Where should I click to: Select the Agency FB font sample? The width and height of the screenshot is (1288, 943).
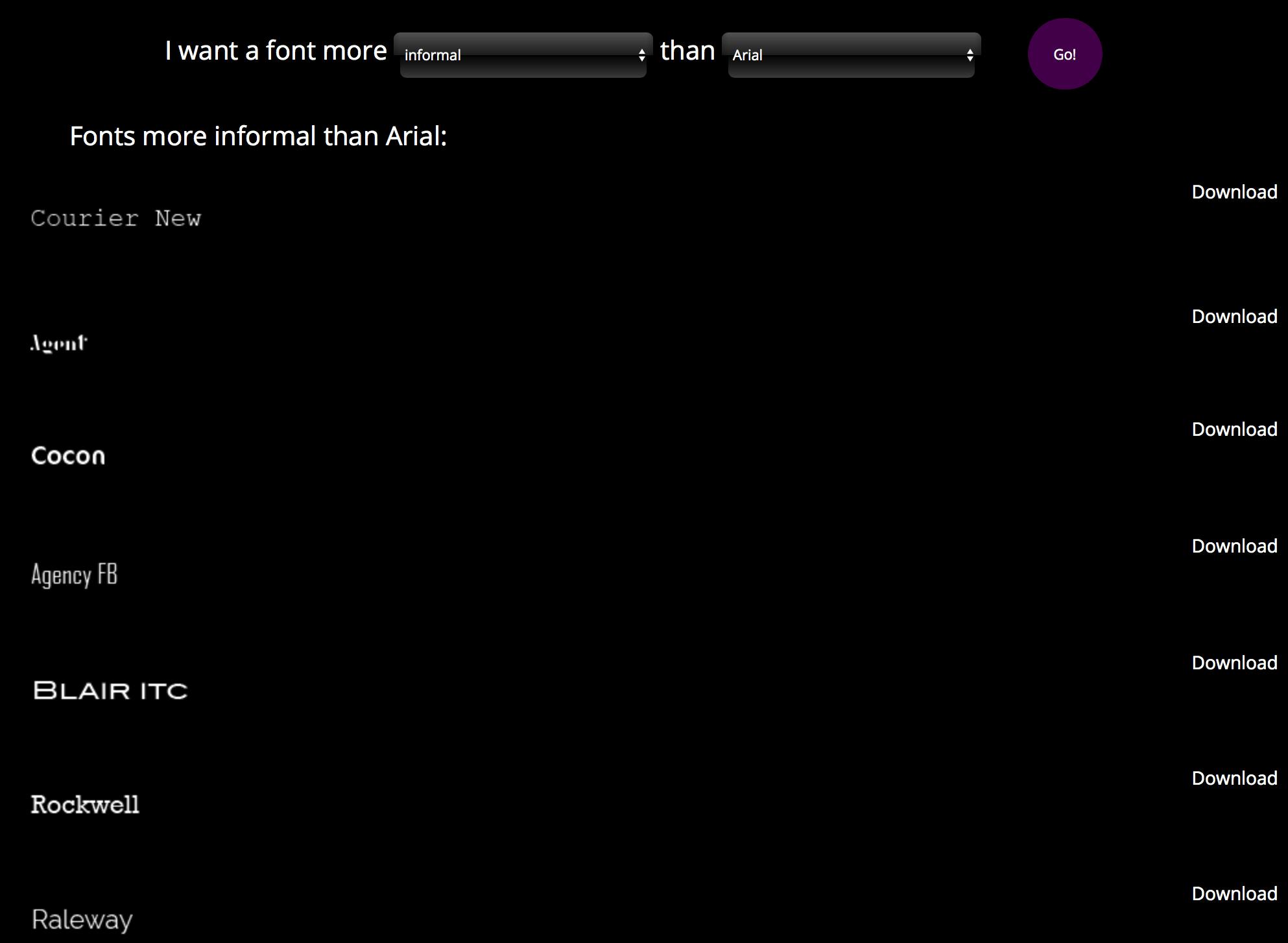74,575
